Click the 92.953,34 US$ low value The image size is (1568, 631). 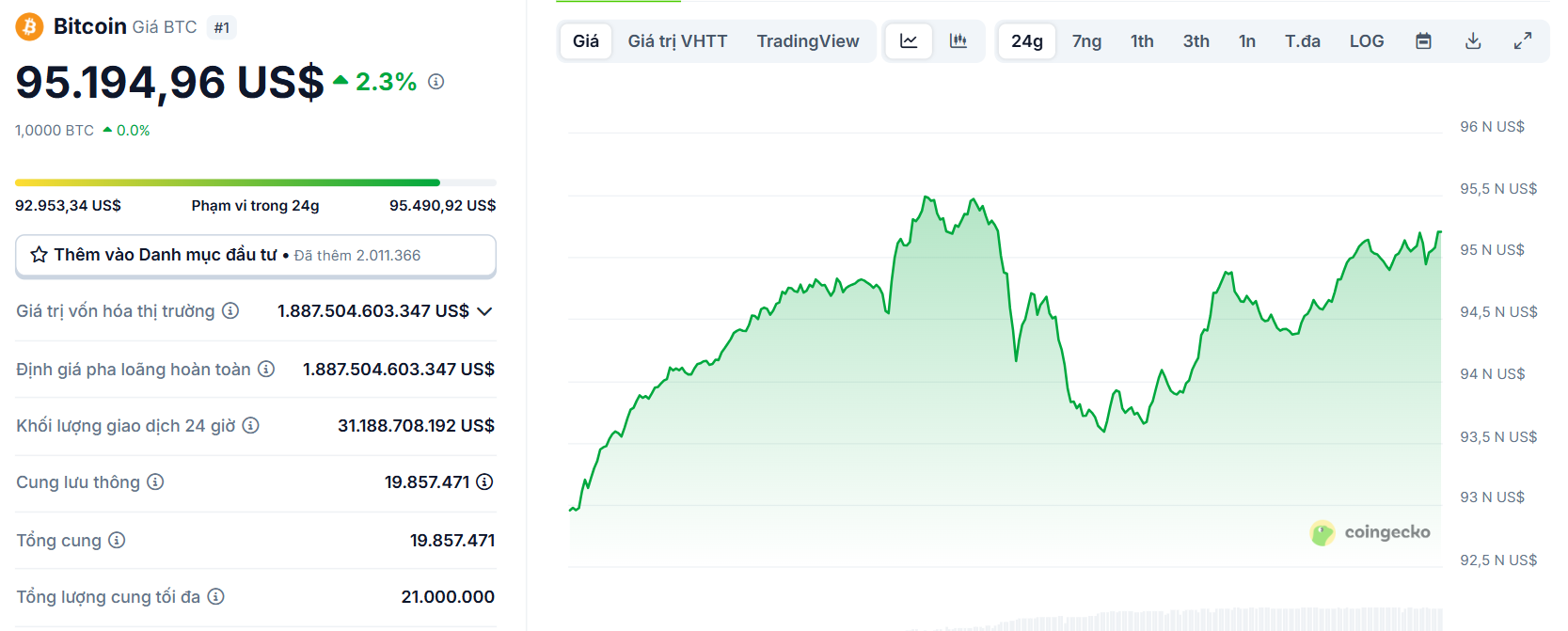[68, 205]
